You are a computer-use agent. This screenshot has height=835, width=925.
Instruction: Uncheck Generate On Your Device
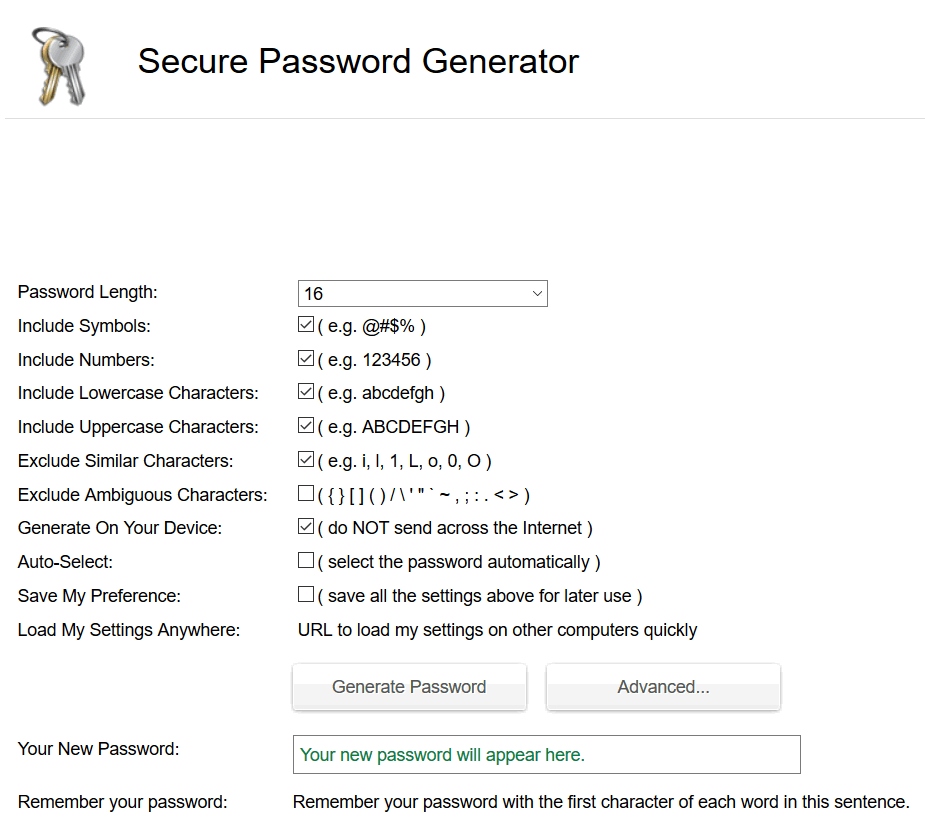[306, 526]
